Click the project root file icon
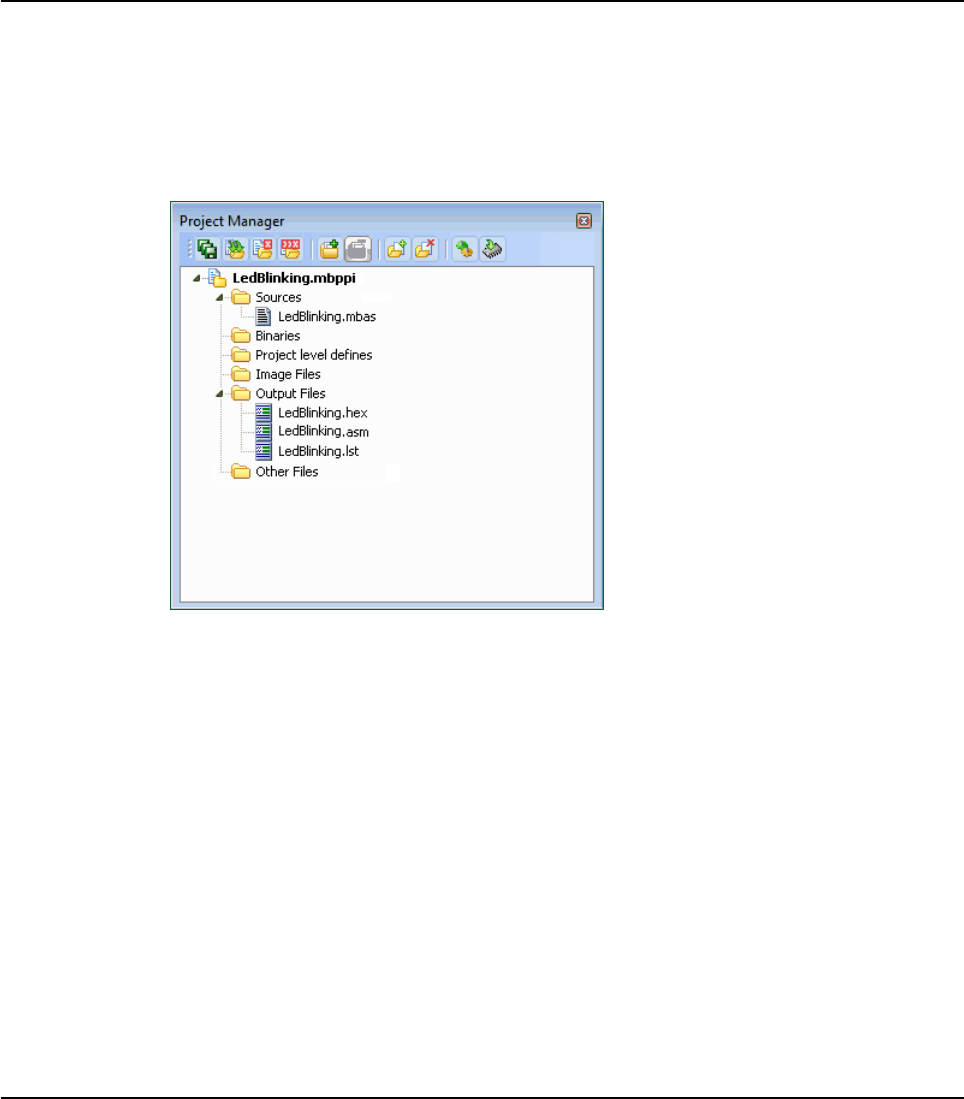 point(217,278)
